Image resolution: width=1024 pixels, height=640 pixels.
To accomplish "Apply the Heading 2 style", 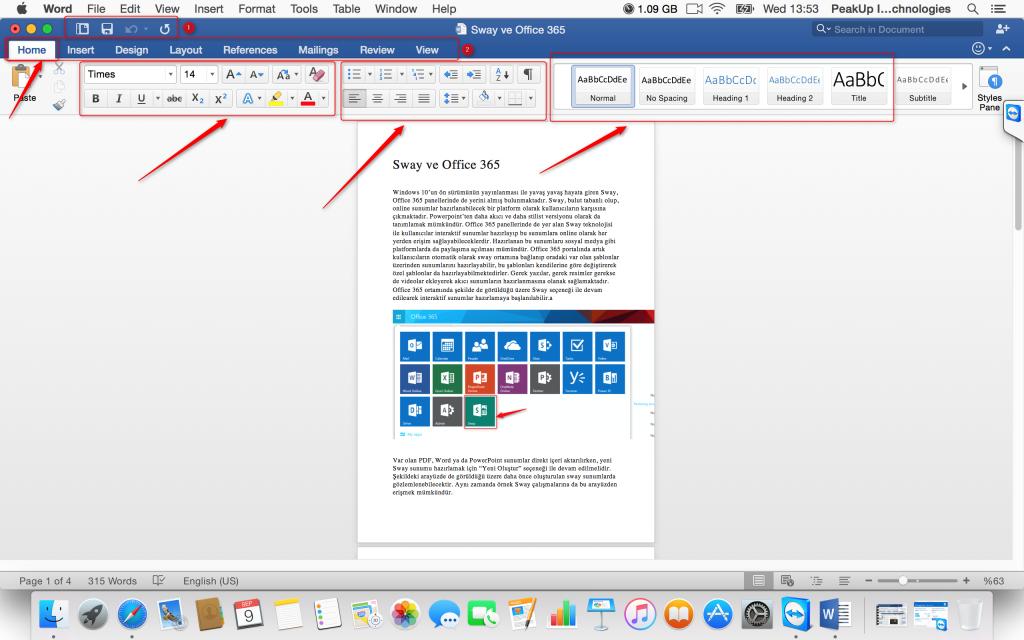I will [794, 86].
